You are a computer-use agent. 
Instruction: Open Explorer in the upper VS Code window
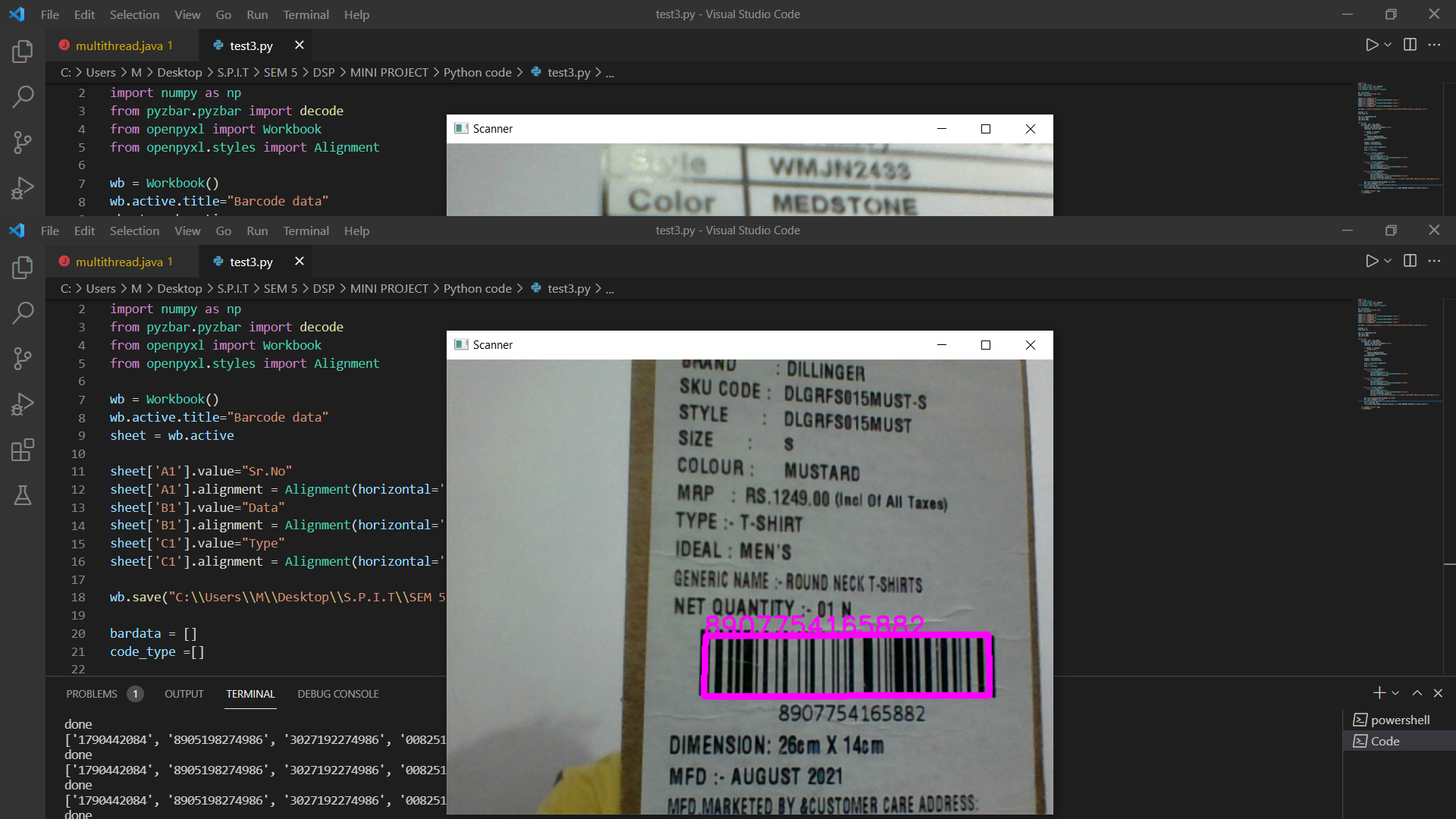coord(23,51)
